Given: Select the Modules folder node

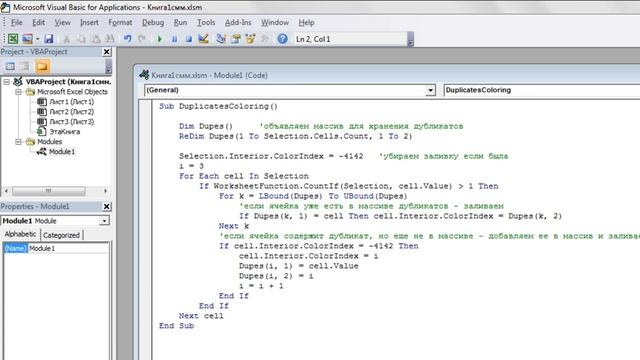Looking at the screenshot, I should coord(49,142).
